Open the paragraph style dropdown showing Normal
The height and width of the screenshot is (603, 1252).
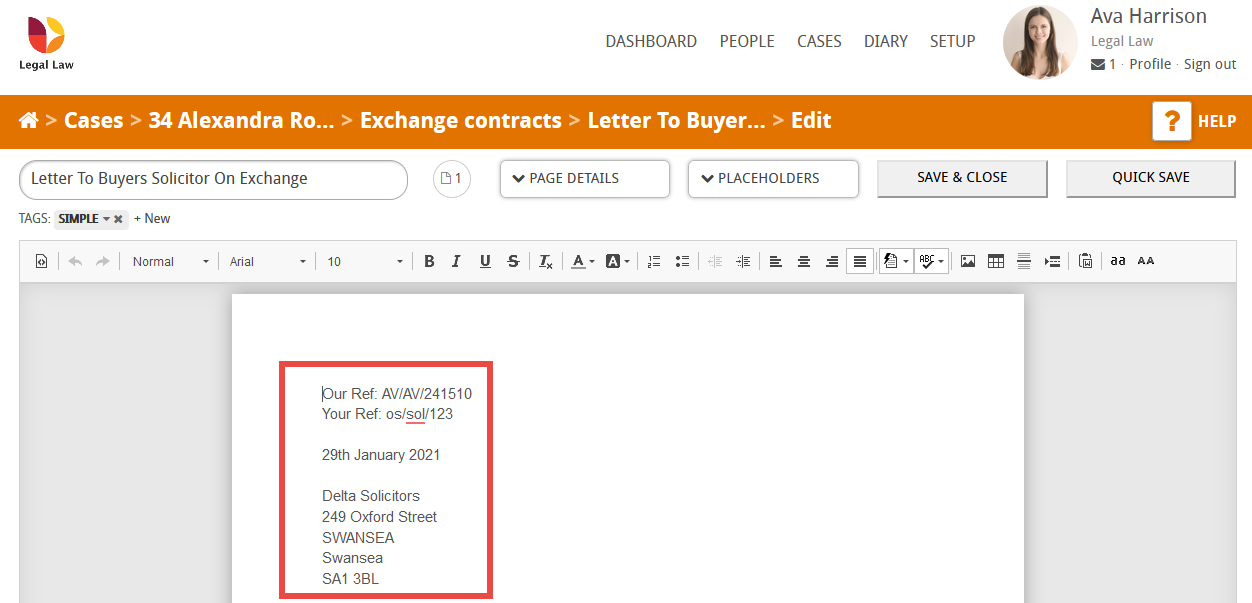click(167, 261)
